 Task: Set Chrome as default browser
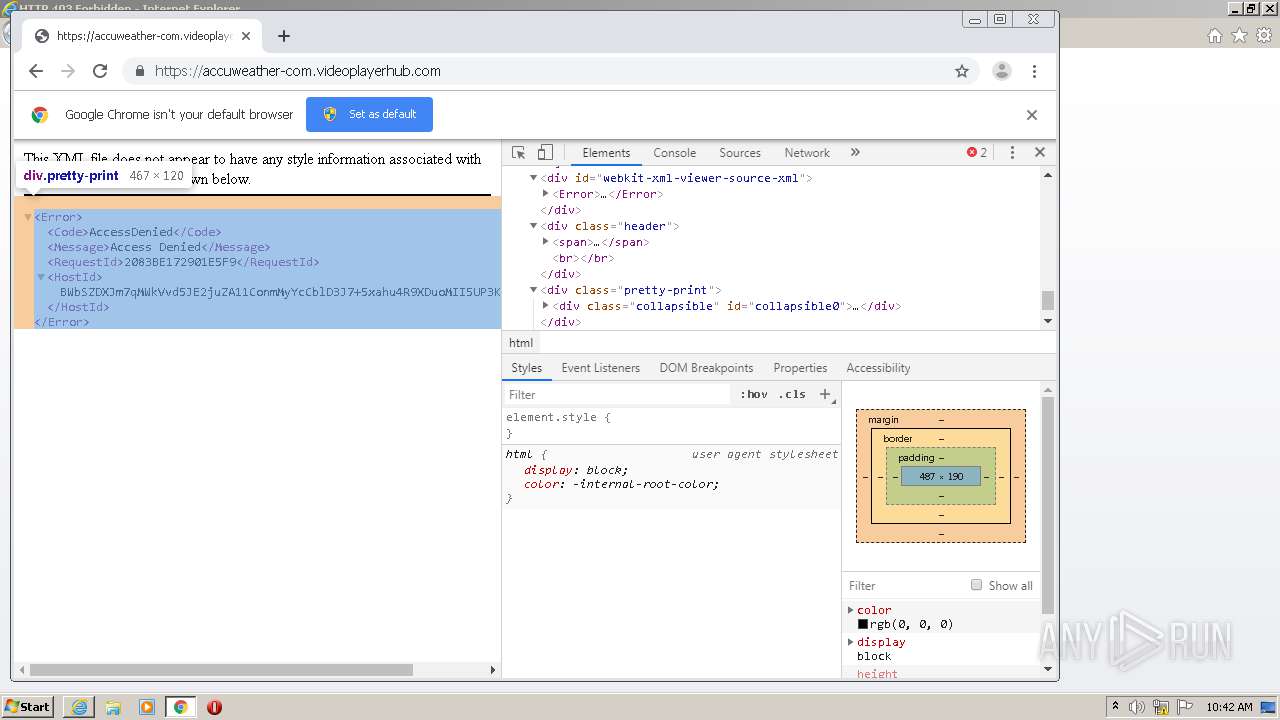pos(369,114)
